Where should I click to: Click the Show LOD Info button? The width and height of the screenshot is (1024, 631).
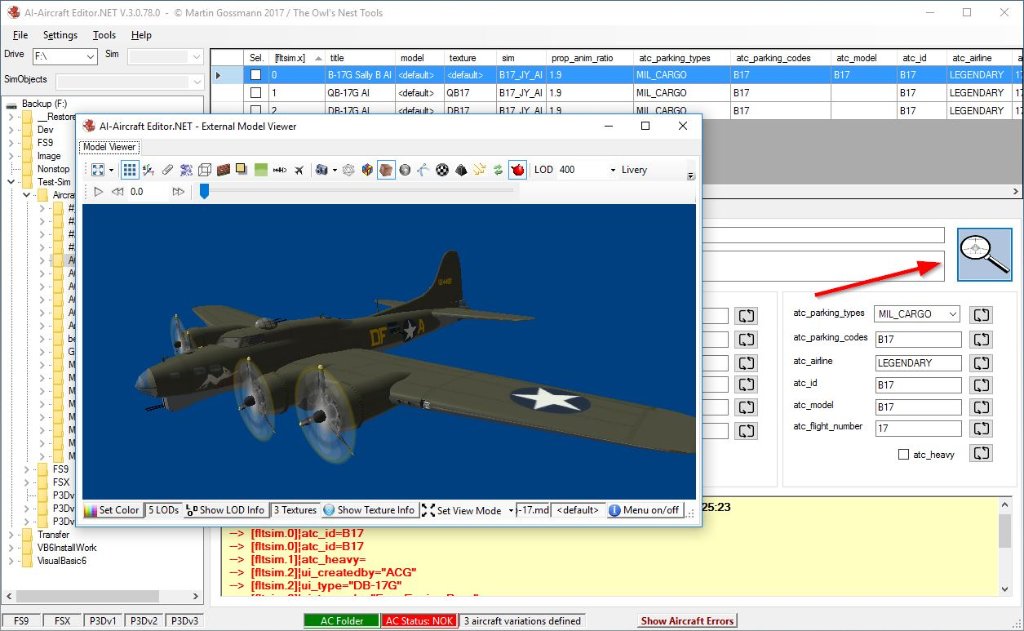(x=226, y=510)
